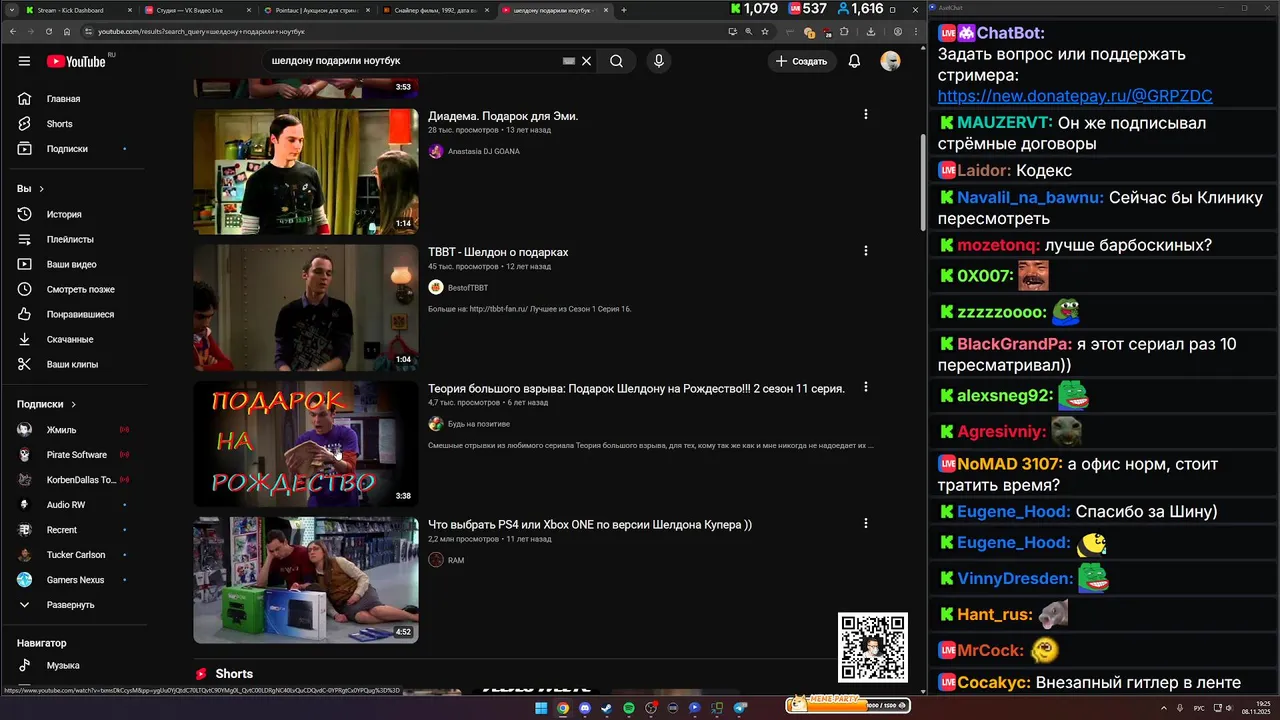
Task: Expand the Вы section chevron
Action: click(41, 189)
